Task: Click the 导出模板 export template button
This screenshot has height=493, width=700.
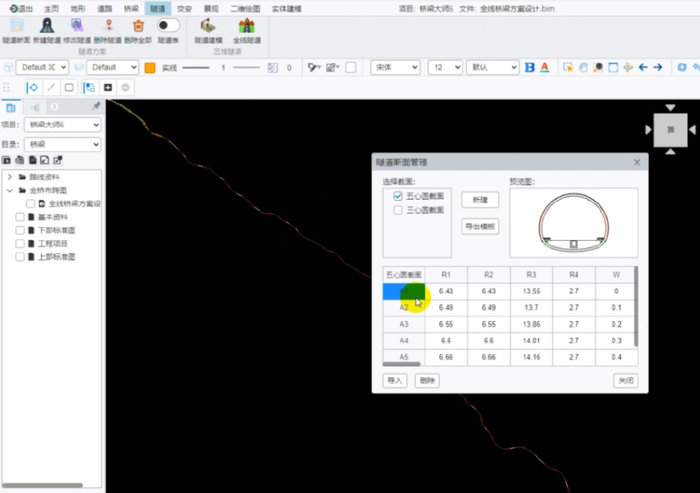Action: 480,226
